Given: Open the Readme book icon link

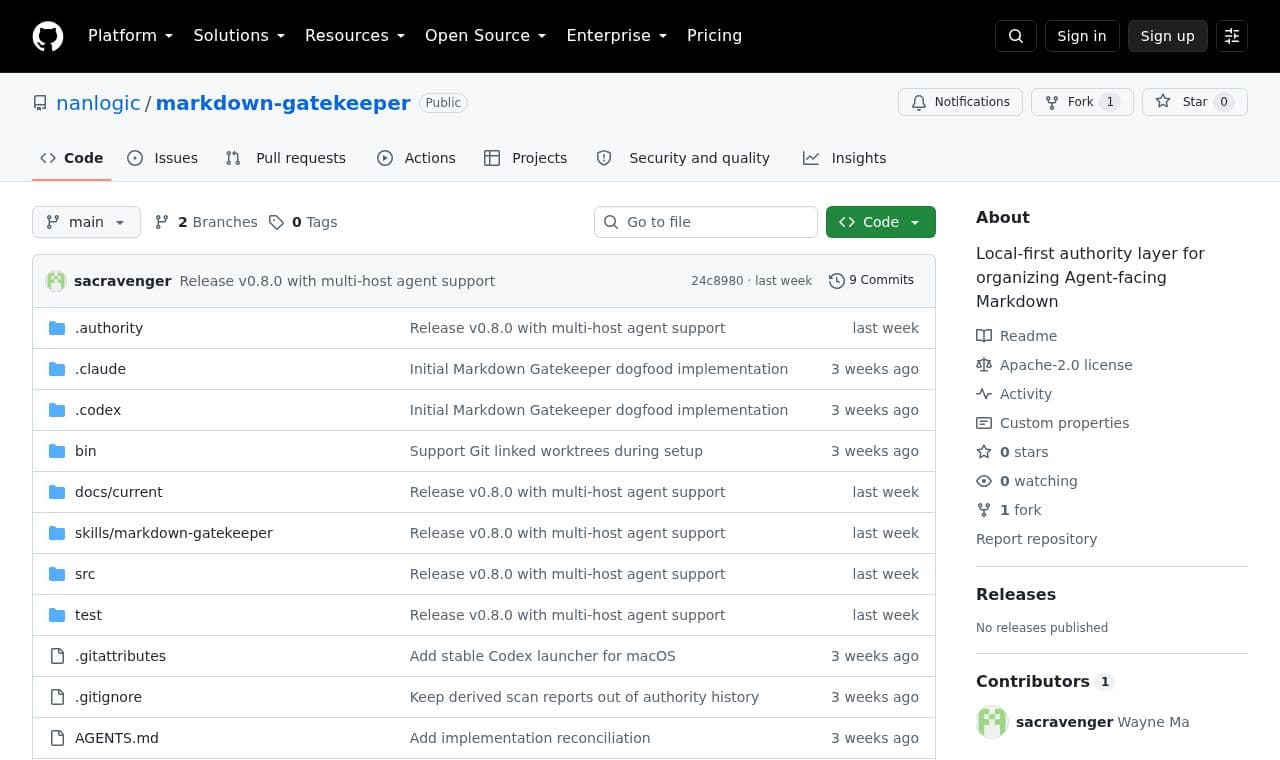Looking at the screenshot, I should coord(1016,336).
